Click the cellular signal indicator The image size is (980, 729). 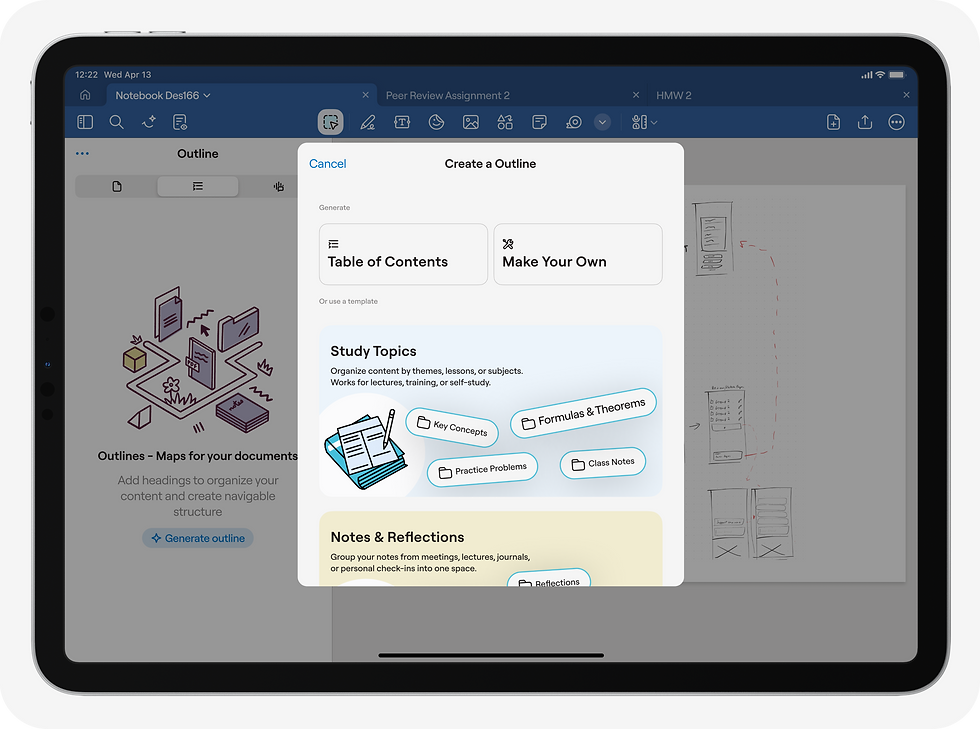click(x=867, y=74)
